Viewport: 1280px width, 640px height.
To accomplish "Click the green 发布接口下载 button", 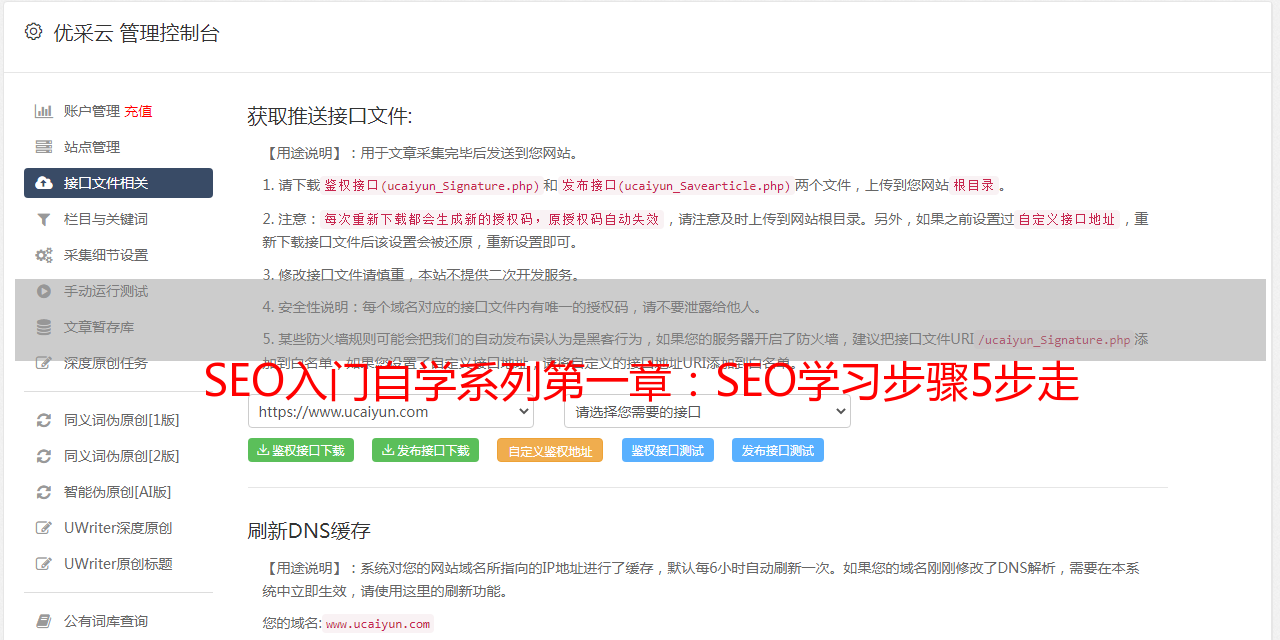I will point(425,450).
